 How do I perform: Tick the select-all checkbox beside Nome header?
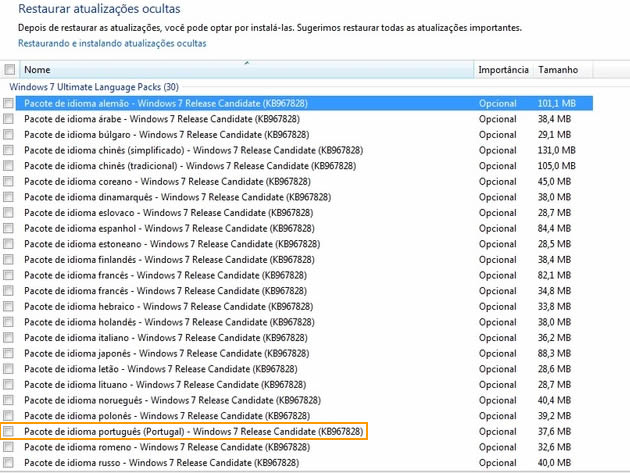coord(10,70)
